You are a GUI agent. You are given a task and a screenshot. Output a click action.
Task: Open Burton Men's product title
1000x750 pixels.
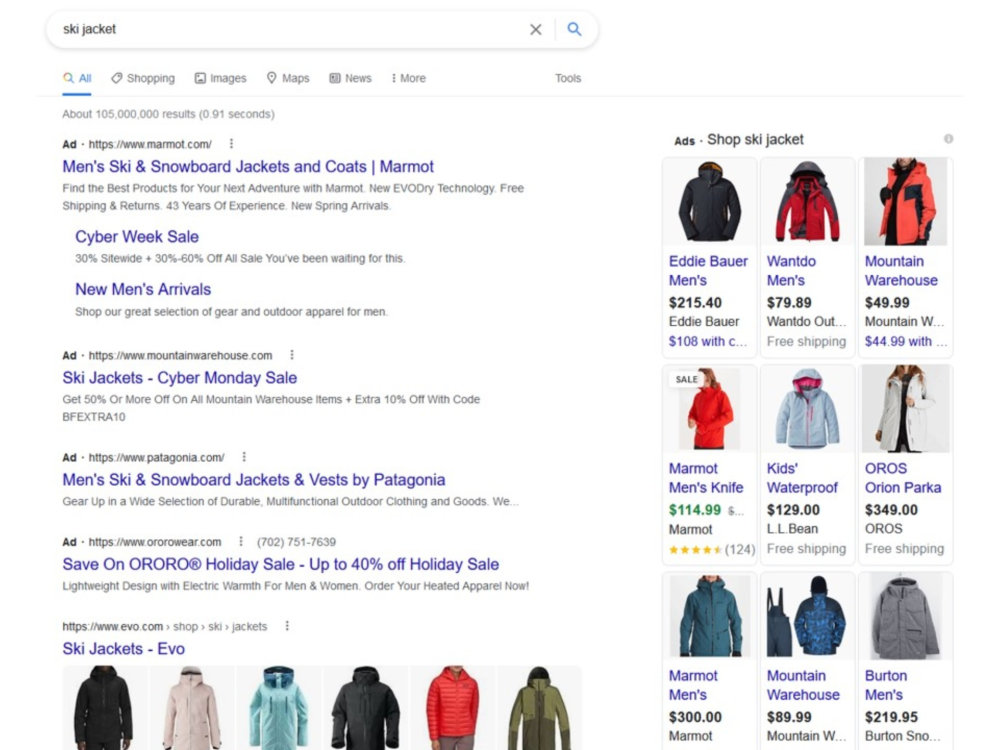pyautogui.click(x=885, y=685)
